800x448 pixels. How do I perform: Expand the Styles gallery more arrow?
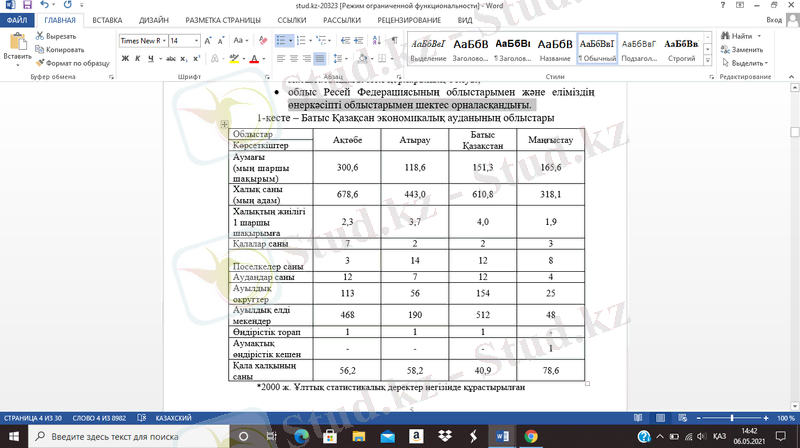coord(708,62)
